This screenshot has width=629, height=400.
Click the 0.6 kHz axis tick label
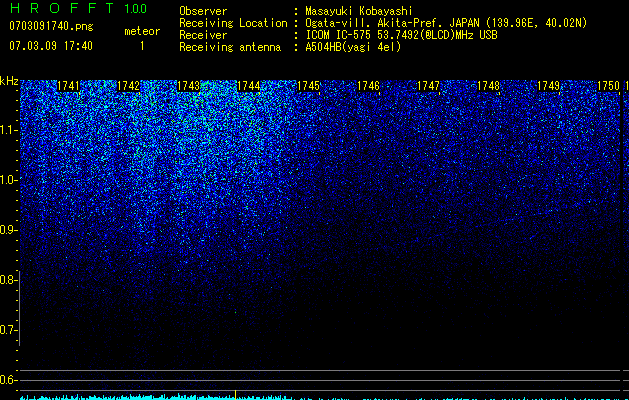pos(8,380)
